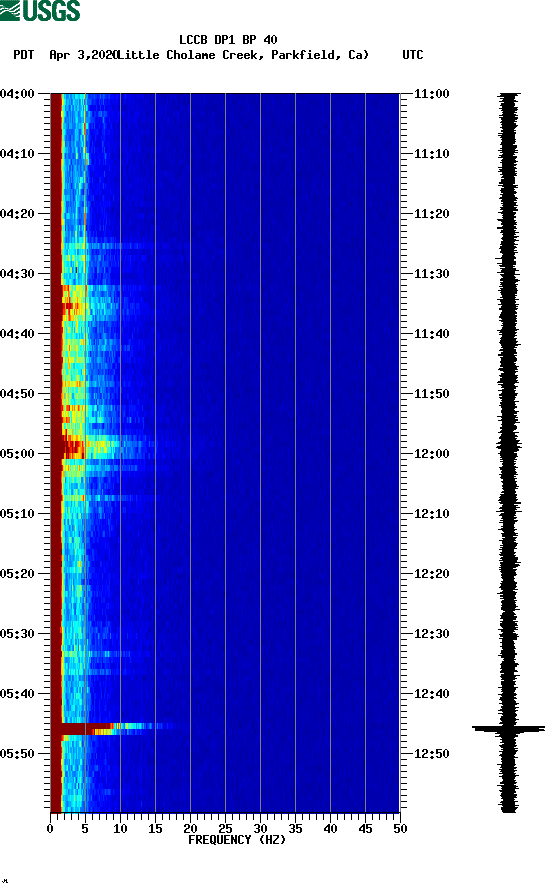Click the 04:00 PDT time label
This screenshot has width=552, height=892.
(x=18, y=94)
